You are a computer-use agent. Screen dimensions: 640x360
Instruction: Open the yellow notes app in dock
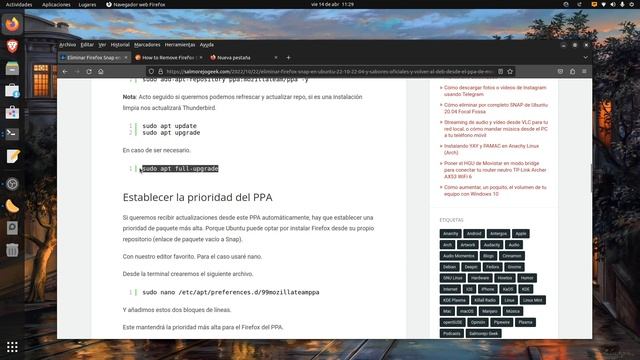12,156
